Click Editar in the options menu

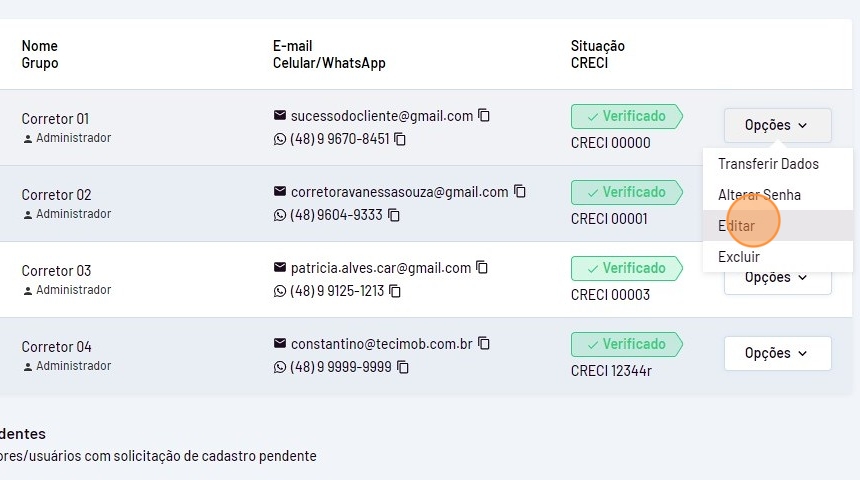737,226
